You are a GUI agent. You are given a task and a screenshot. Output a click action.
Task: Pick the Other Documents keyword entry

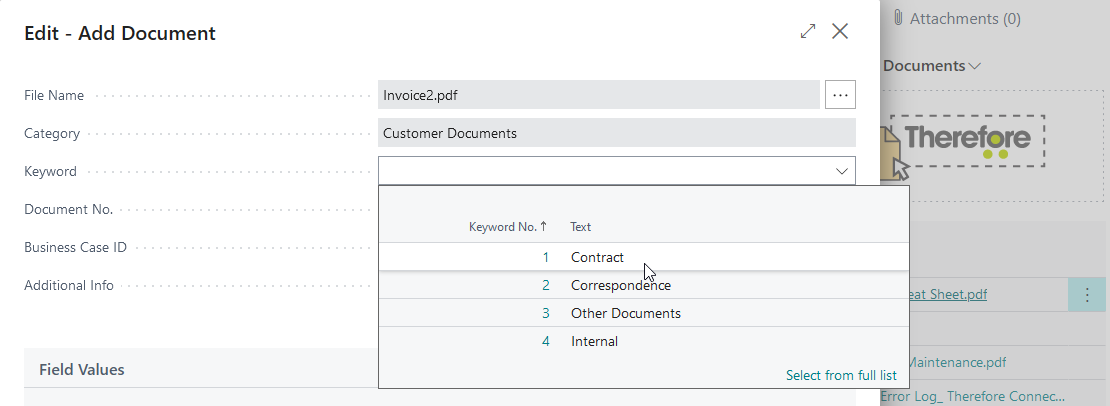tap(625, 314)
